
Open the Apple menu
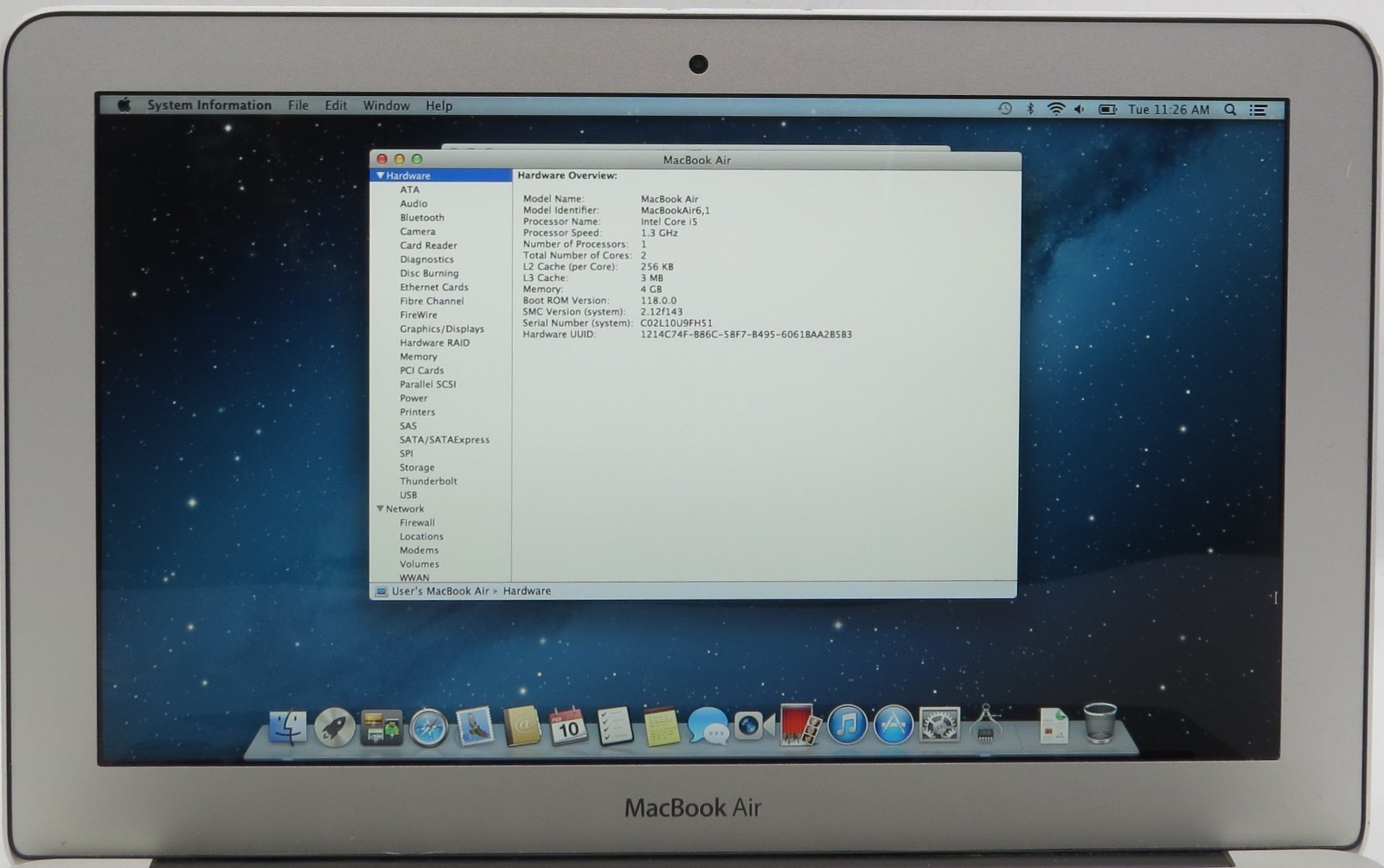125,105
